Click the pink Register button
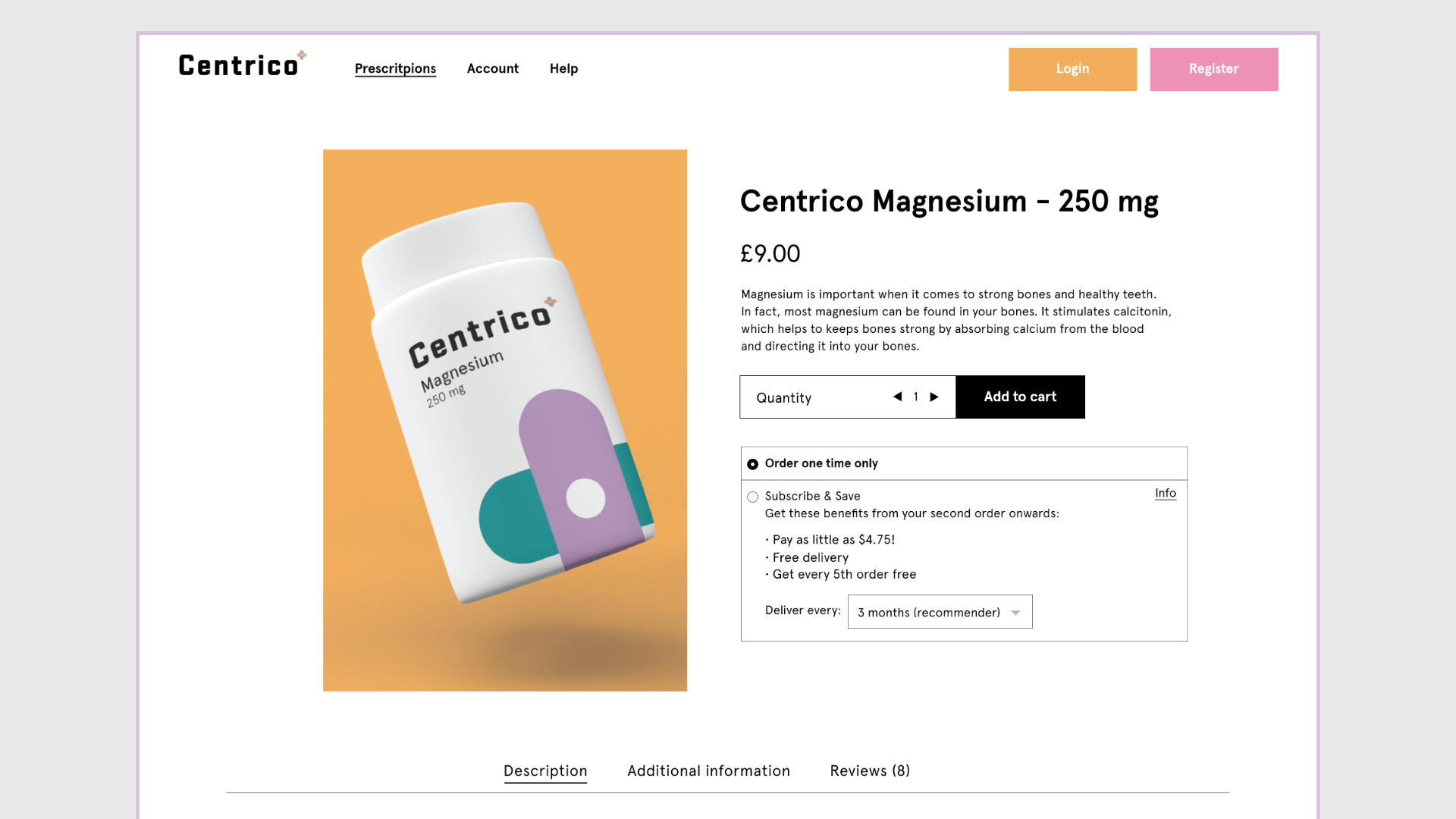This screenshot has height=819, width=1456. [1213, 69]
